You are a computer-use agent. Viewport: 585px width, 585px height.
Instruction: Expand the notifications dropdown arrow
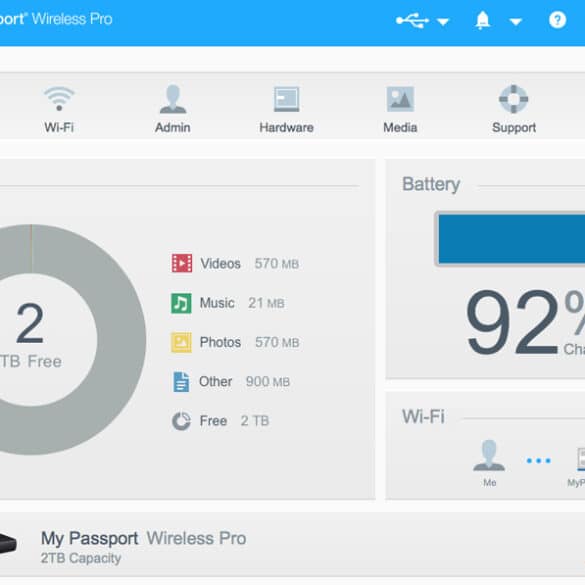coord(516,22)
